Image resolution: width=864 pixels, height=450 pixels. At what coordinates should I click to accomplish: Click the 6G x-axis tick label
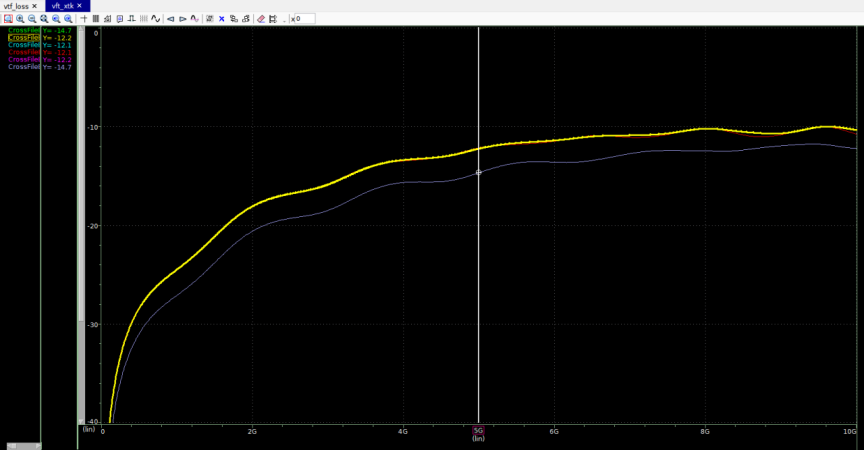pos(554,431)
